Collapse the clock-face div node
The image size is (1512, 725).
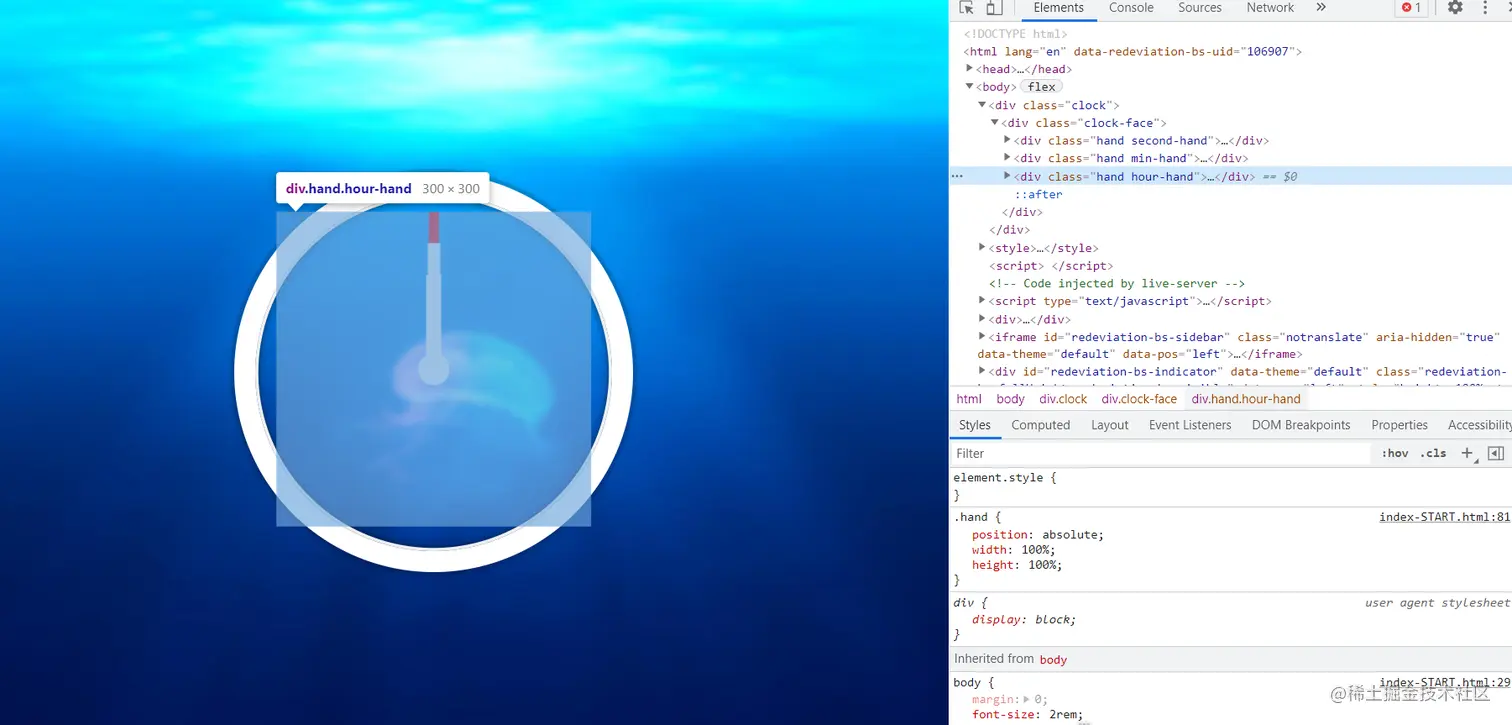(994, 123)
